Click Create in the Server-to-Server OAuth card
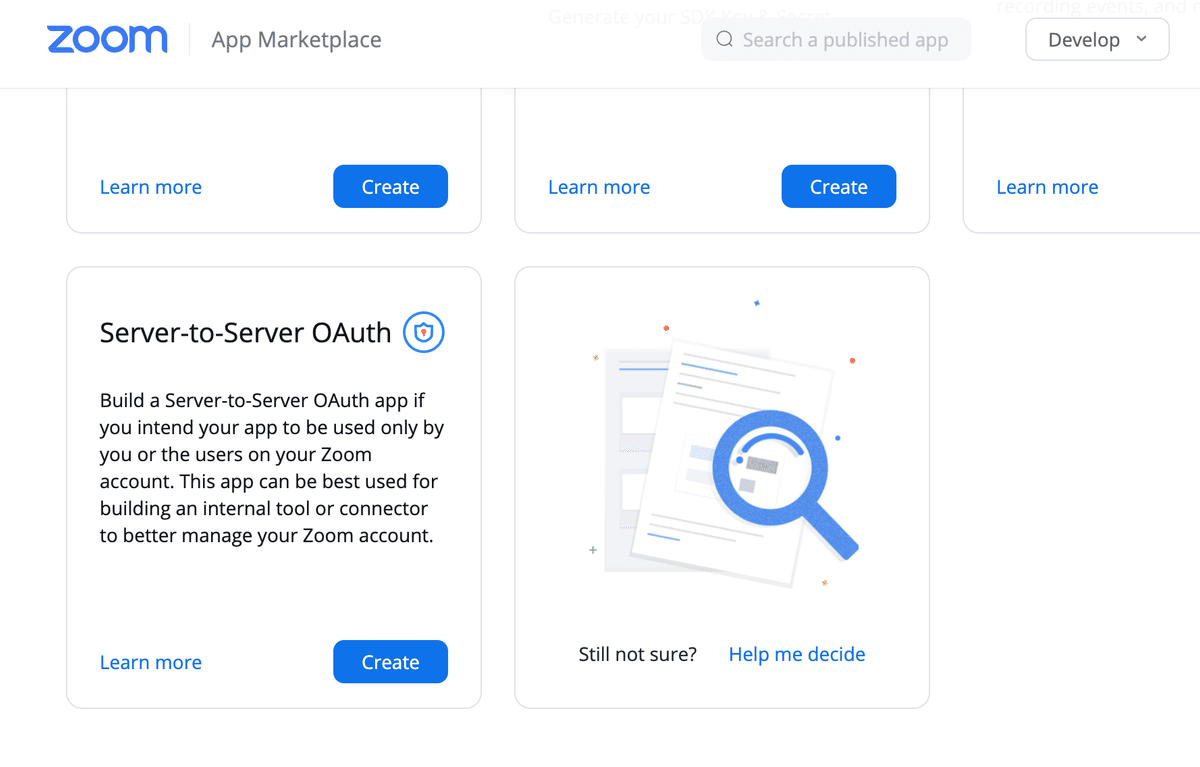This screenshot has height=767, width=1200. 390,662
